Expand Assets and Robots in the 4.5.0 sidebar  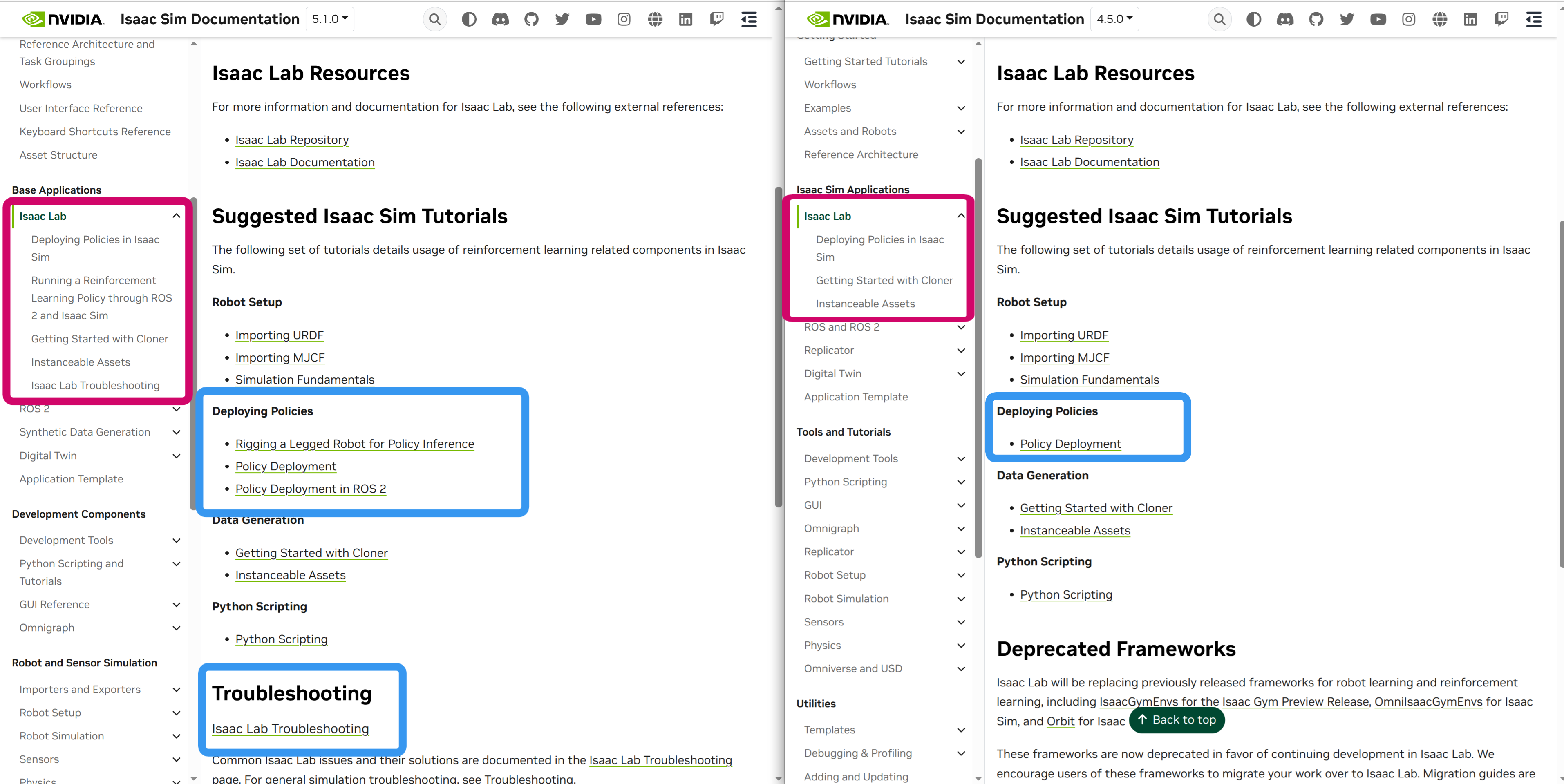[961, 131]
